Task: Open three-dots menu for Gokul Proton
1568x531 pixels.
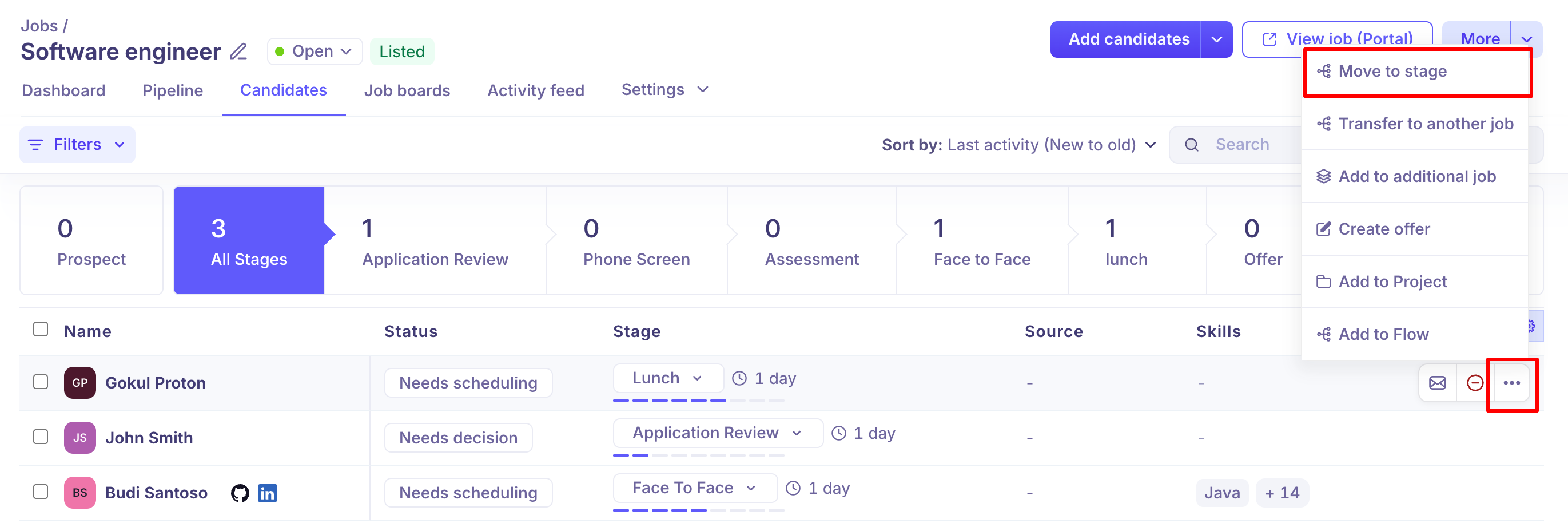Action: coord(1511,383)
